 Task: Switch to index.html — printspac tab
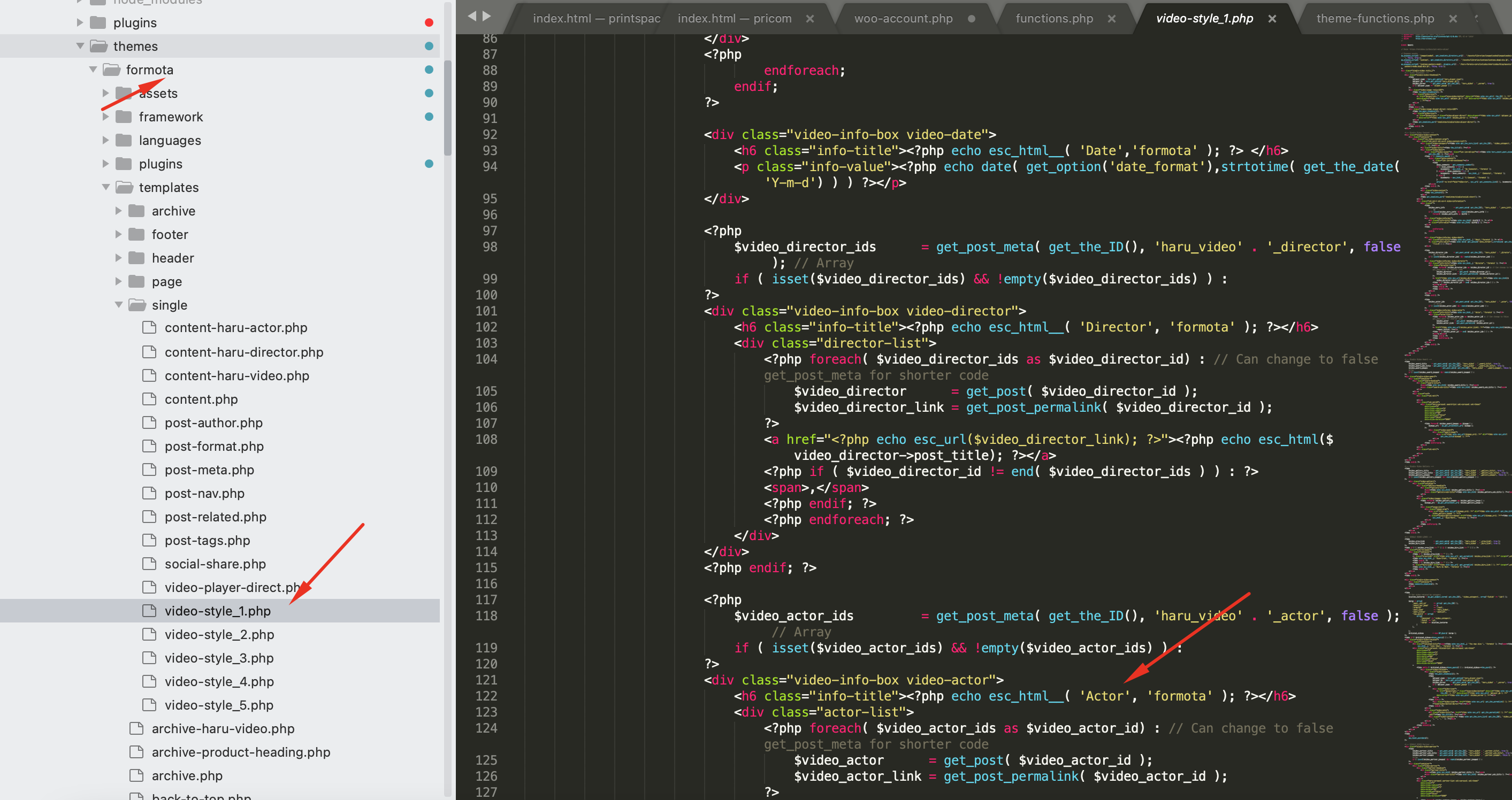point(597,19)
